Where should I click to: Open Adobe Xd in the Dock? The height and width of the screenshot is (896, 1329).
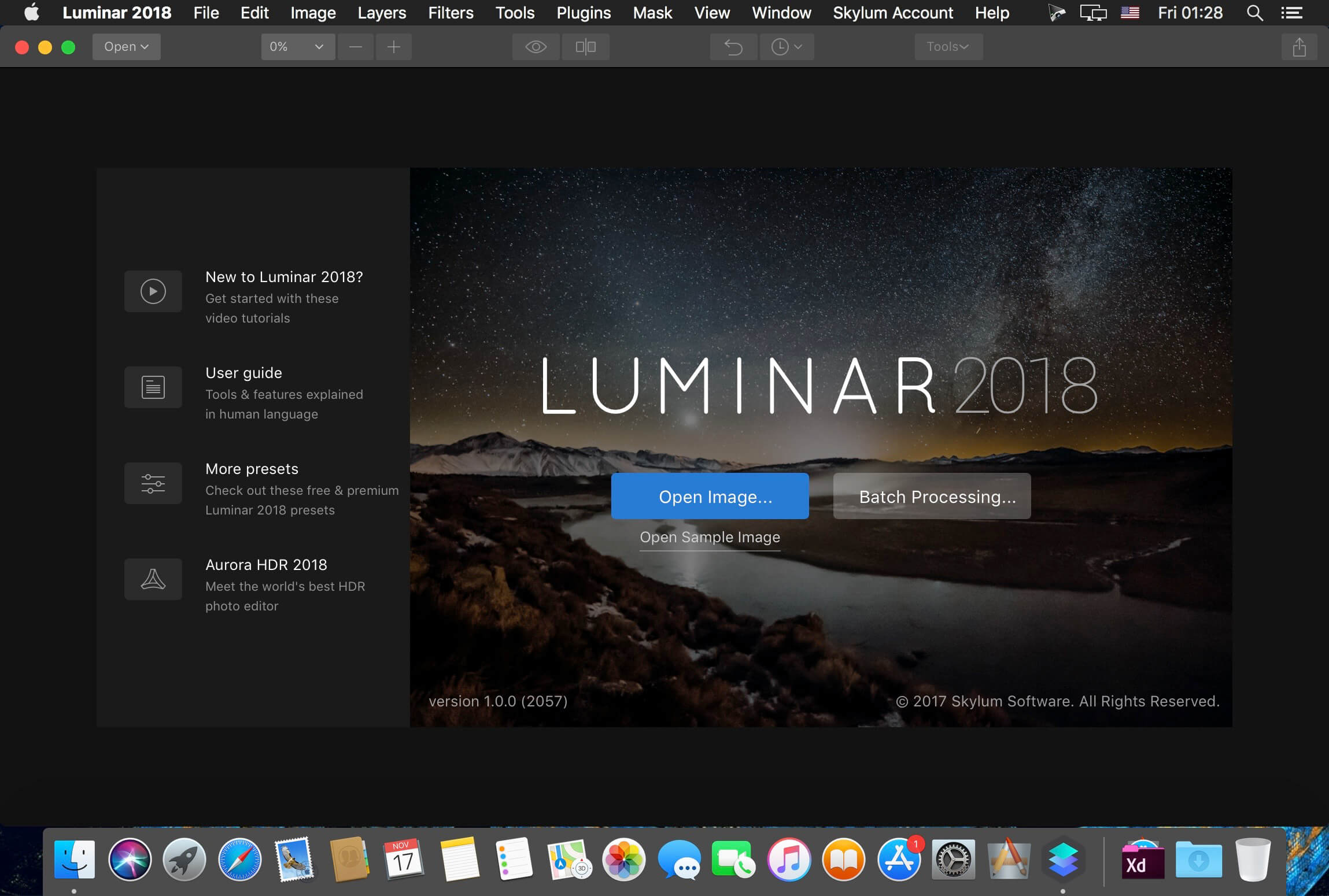(x=1143, y=860)
